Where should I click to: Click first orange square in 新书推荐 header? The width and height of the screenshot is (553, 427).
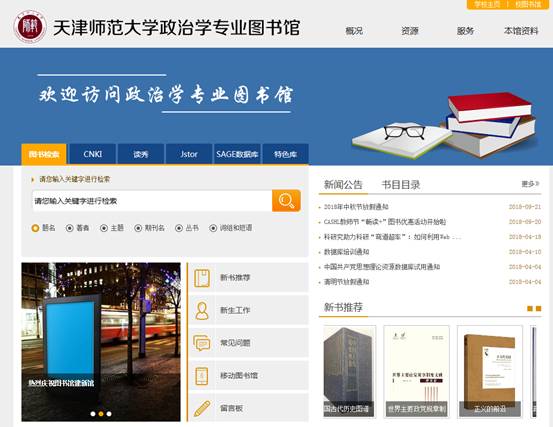coord(530,309)
